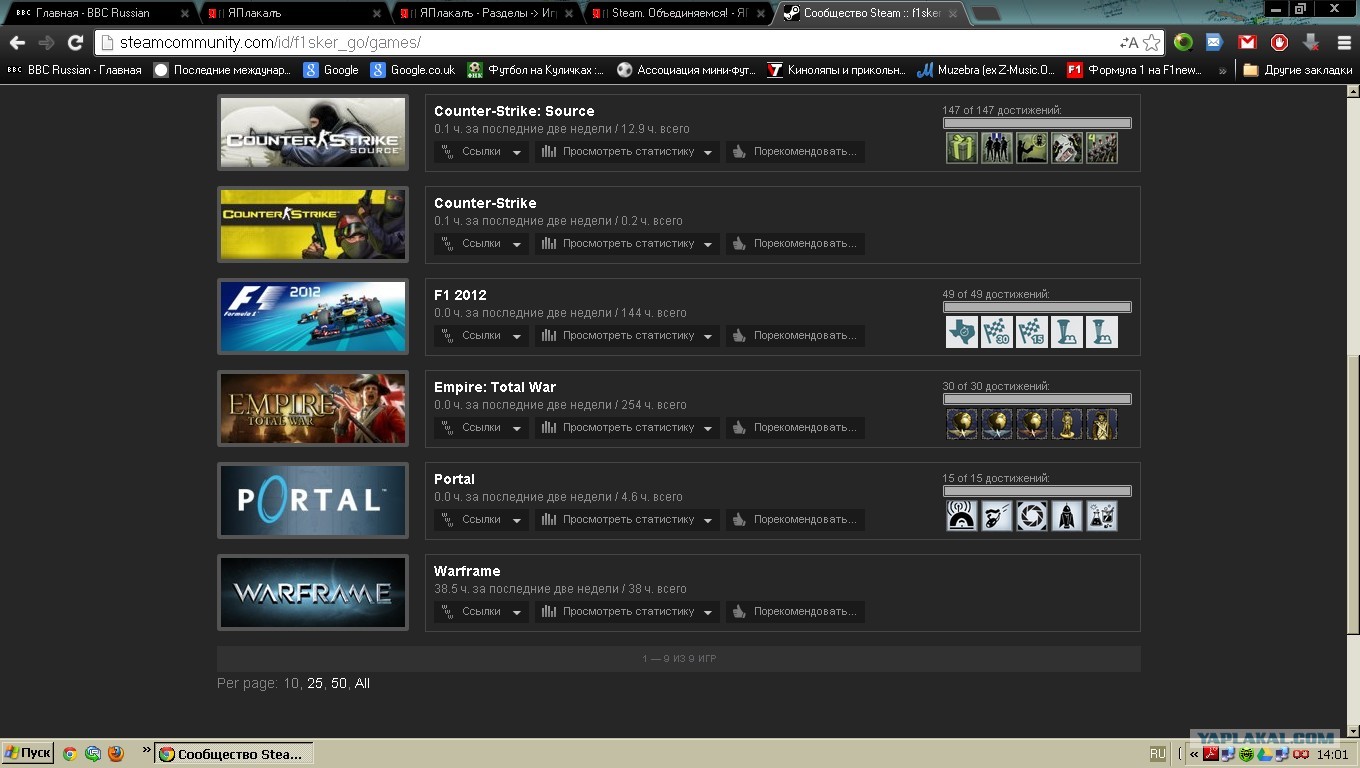Launch Chrome from the quick launch bar

tap(70, 754)
